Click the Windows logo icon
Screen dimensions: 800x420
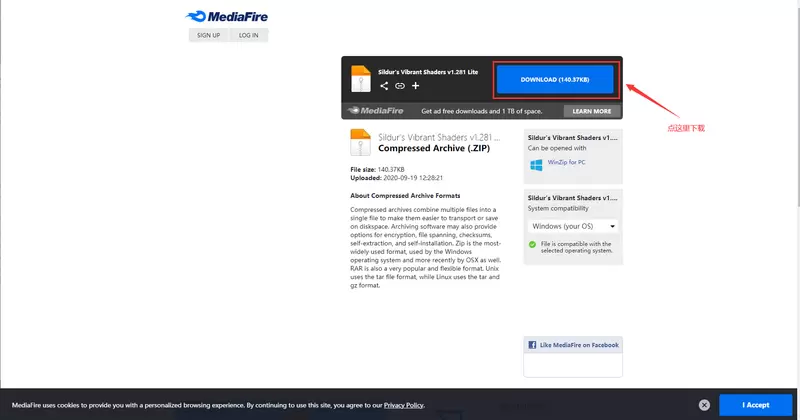pyautogui.click(x=536, y=165)
